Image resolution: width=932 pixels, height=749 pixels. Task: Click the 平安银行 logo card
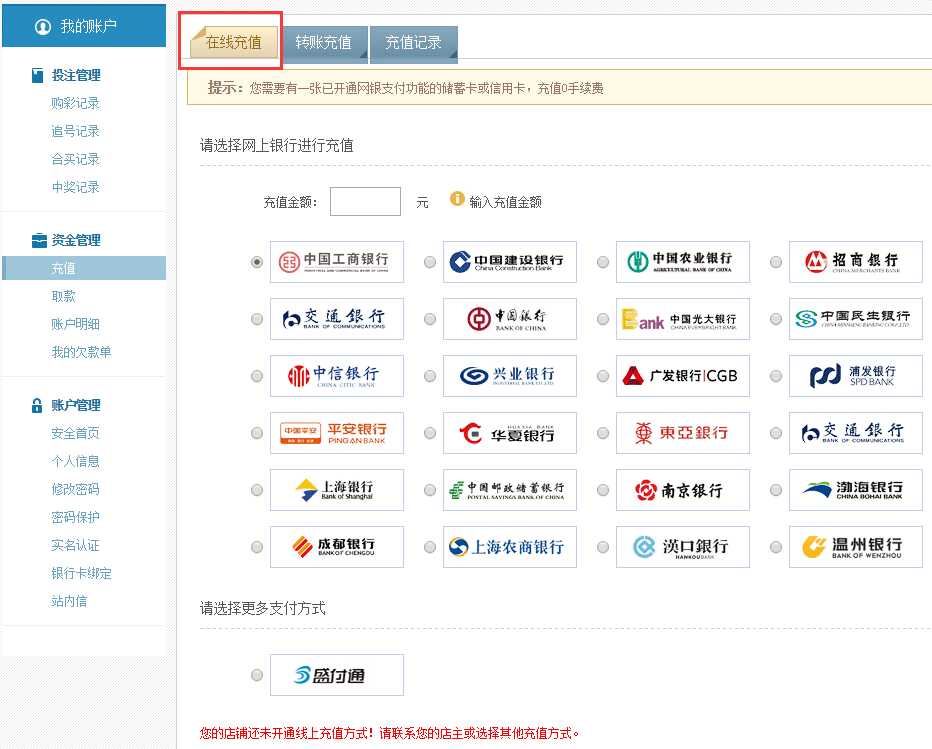coord(336,433)
